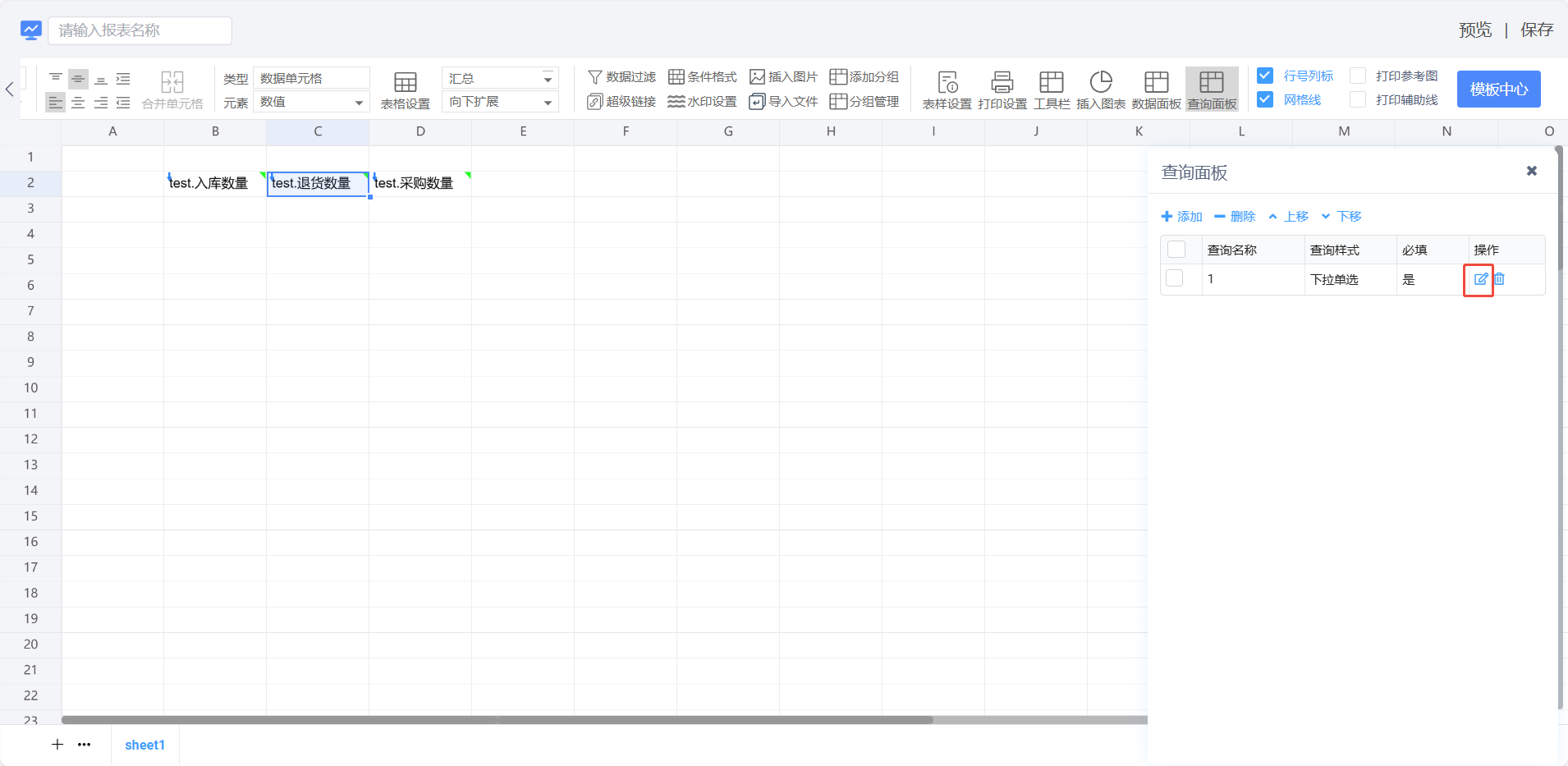Click the print settings (打印设置) icon

(x=1002, y=83)
